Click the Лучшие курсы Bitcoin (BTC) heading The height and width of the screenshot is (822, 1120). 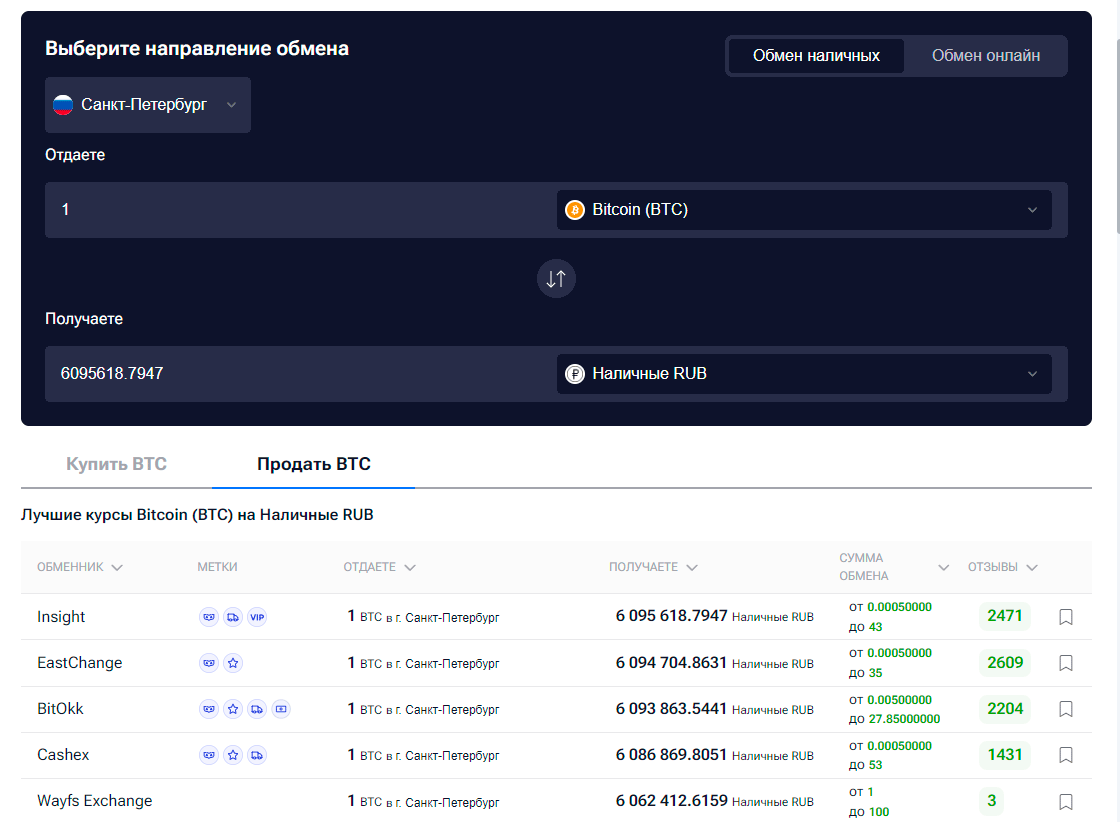click(x=197, y=515)
